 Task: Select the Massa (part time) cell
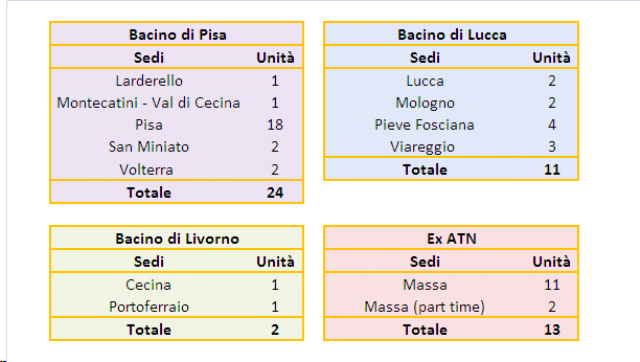pos(424,307)
